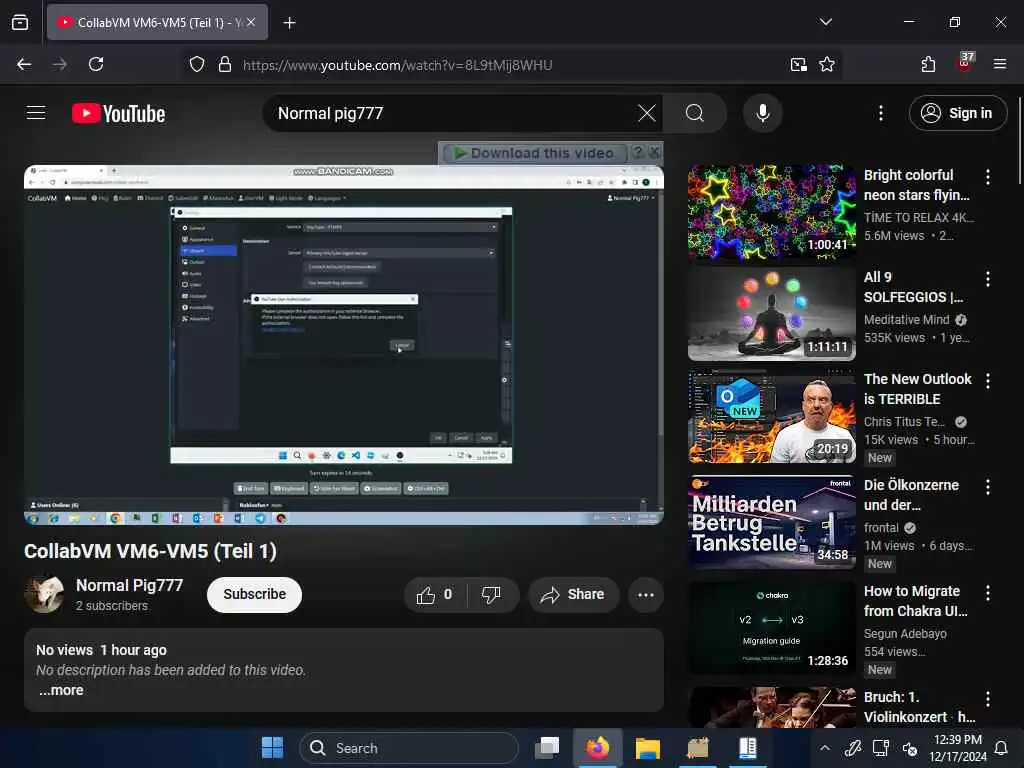Open options for Bruch Violinkonzert video
1024x768 pixels.
click(x=987, y=699)
